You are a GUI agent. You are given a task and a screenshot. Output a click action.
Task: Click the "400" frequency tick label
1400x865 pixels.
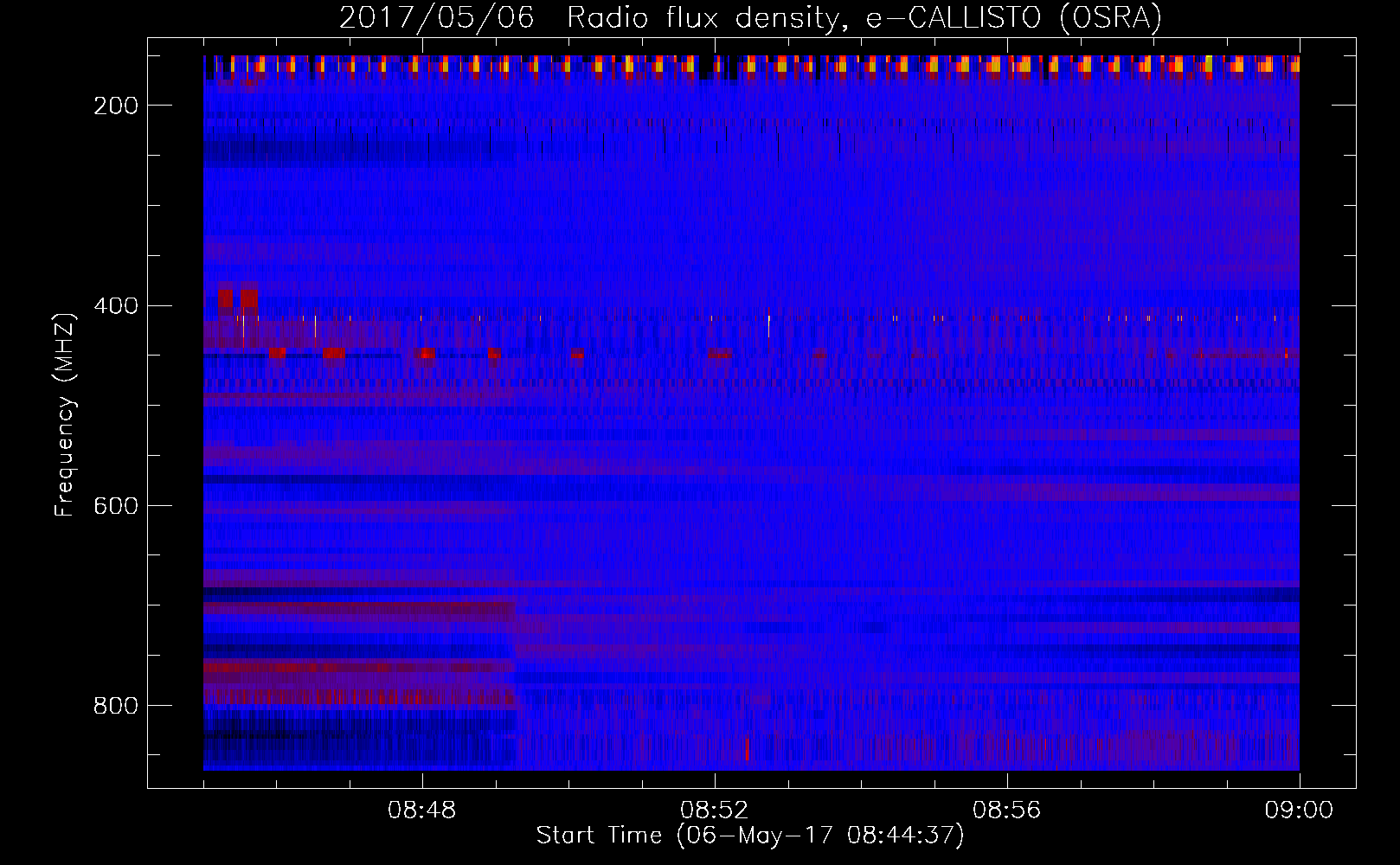pyautogui.click(x=116, y=306)
